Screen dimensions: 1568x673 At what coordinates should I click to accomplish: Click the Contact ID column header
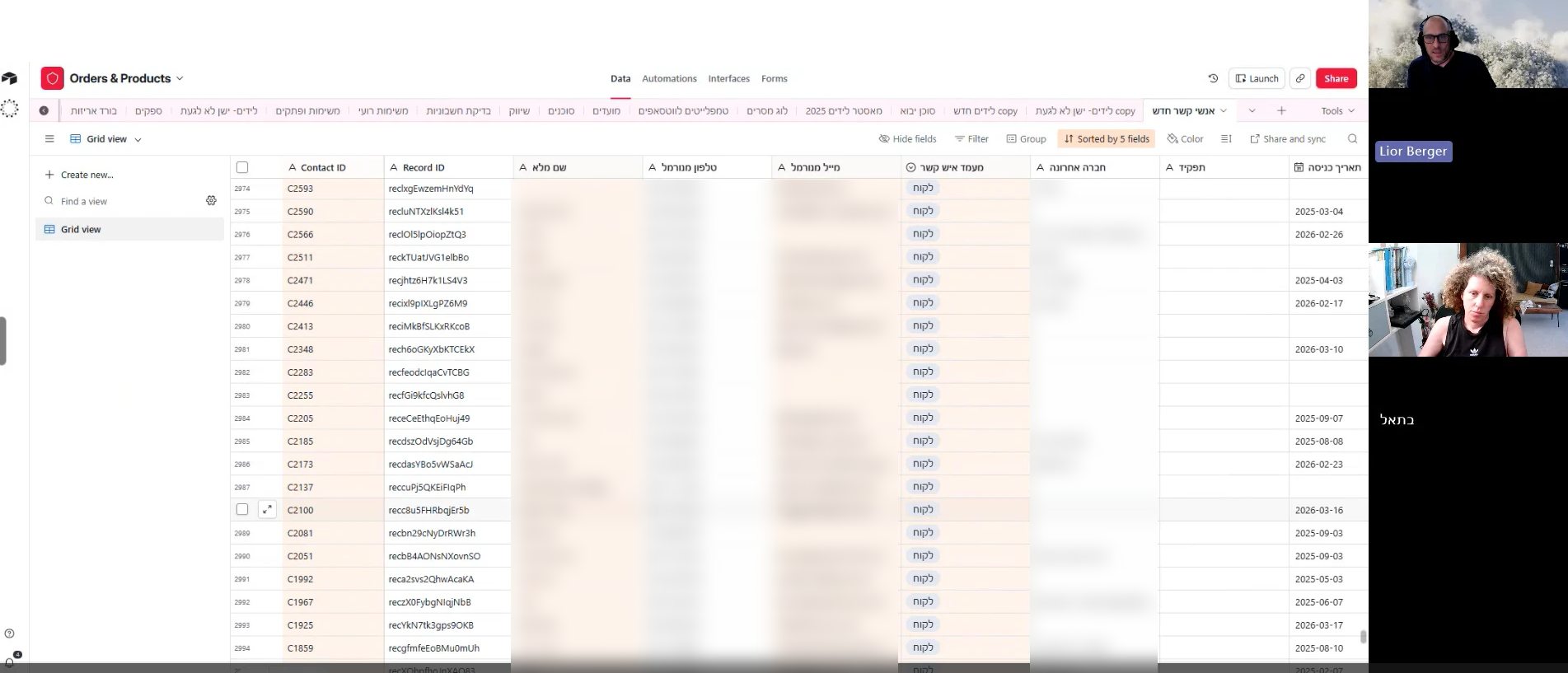coord(333,167)
